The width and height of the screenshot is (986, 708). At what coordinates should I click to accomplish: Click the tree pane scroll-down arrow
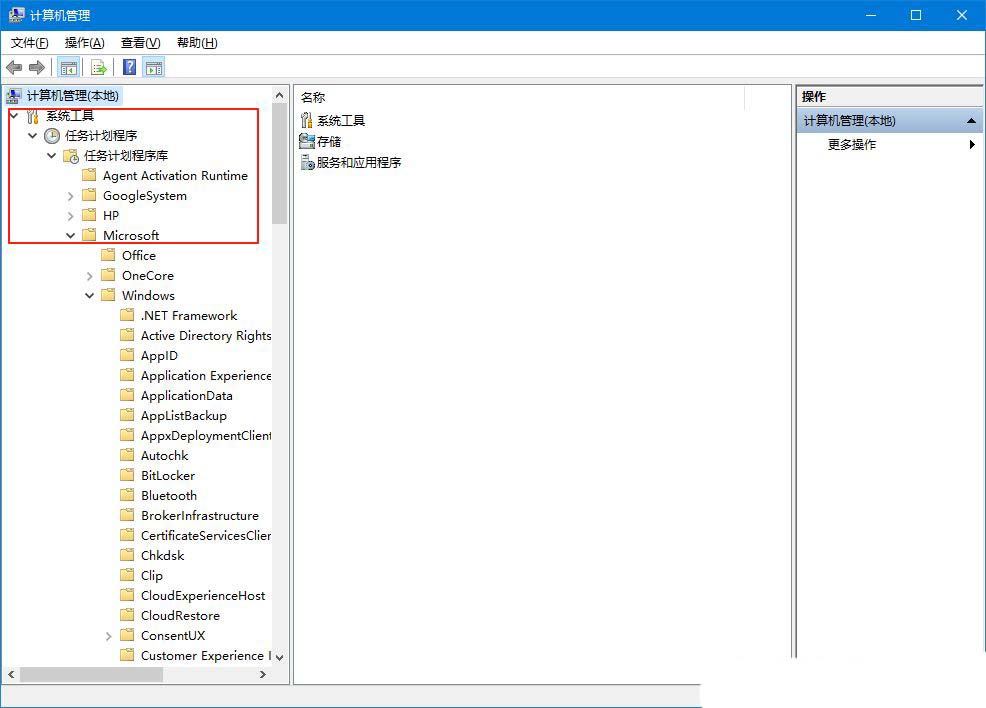(x=280, y=658)
